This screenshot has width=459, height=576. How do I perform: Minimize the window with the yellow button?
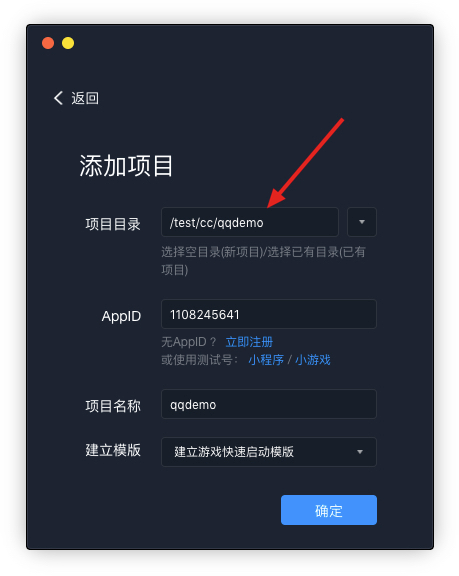coord(68,43)
